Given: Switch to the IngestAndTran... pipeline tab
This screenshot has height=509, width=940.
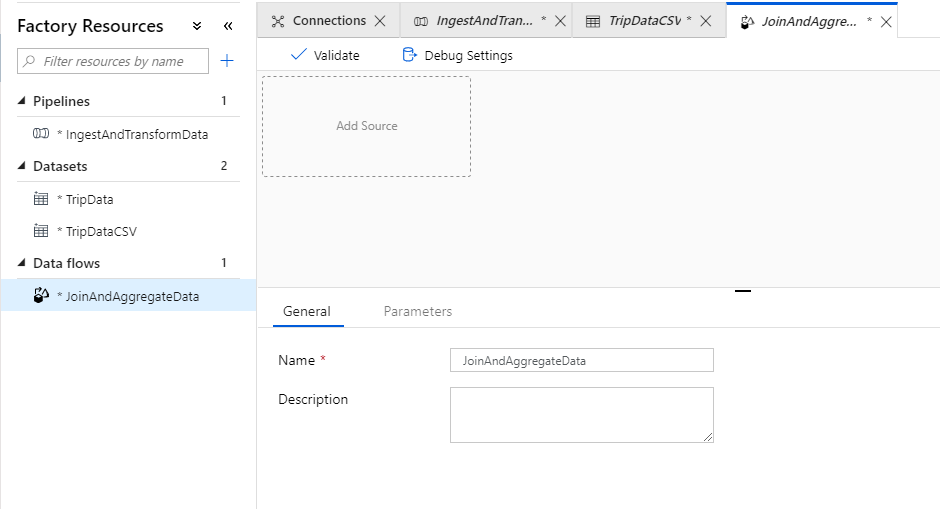Looking at the screenshot, I should (x=484, y=21).
